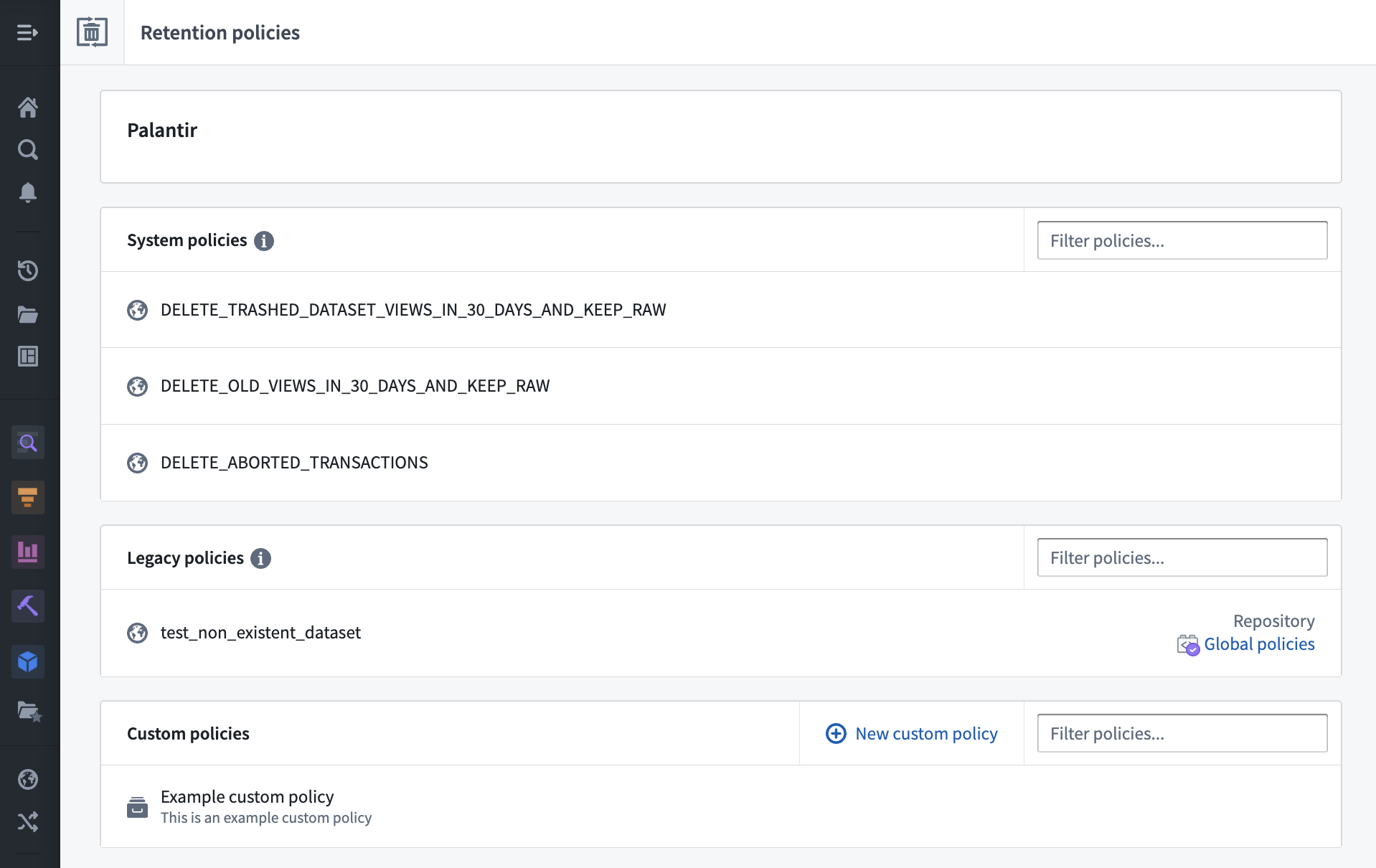Click the archive icon of Example custom policy
The width and height of the screenshot is (1376, 868).
coord(137,807)
